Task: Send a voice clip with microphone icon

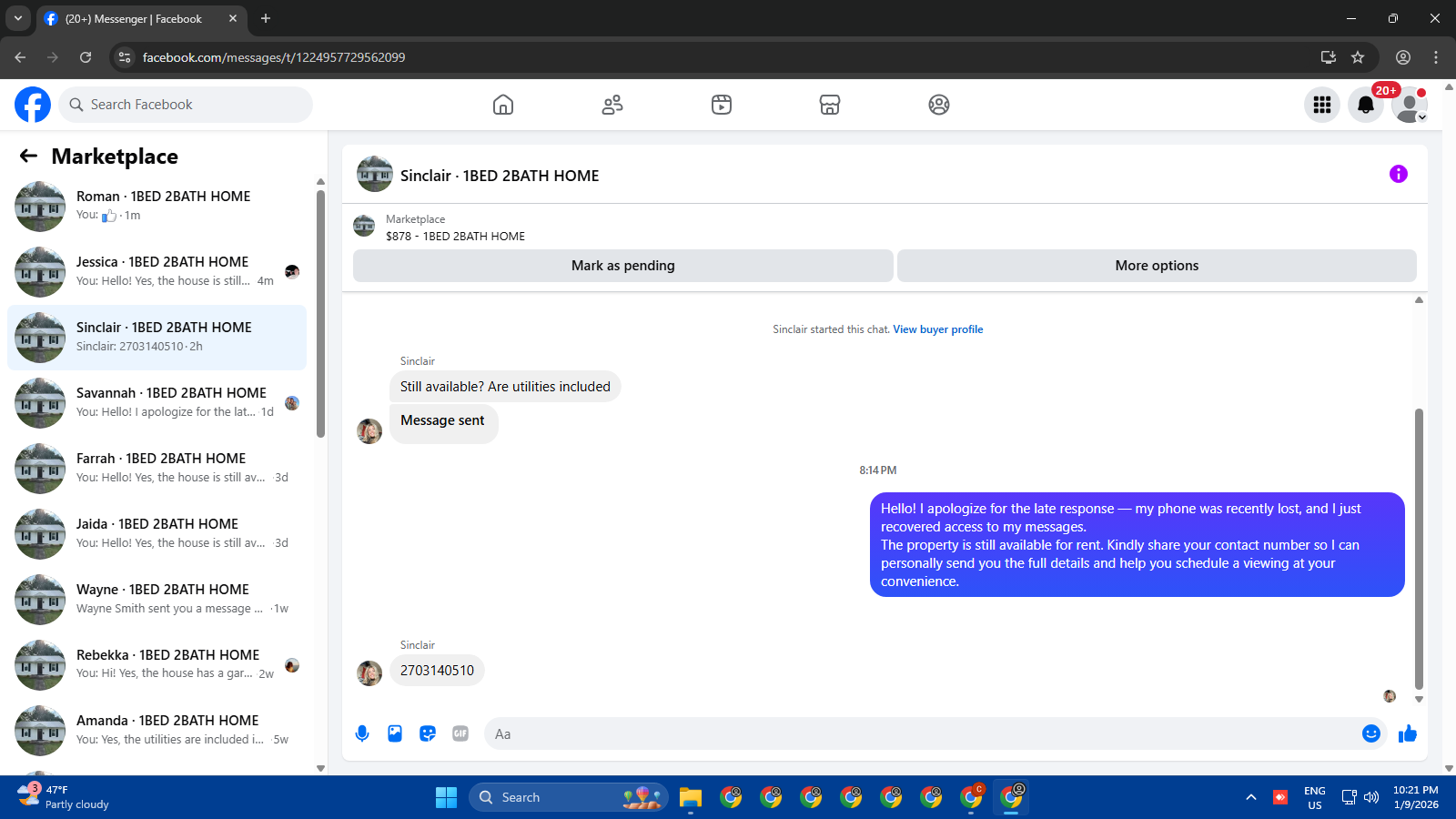Action: point(362,733)
